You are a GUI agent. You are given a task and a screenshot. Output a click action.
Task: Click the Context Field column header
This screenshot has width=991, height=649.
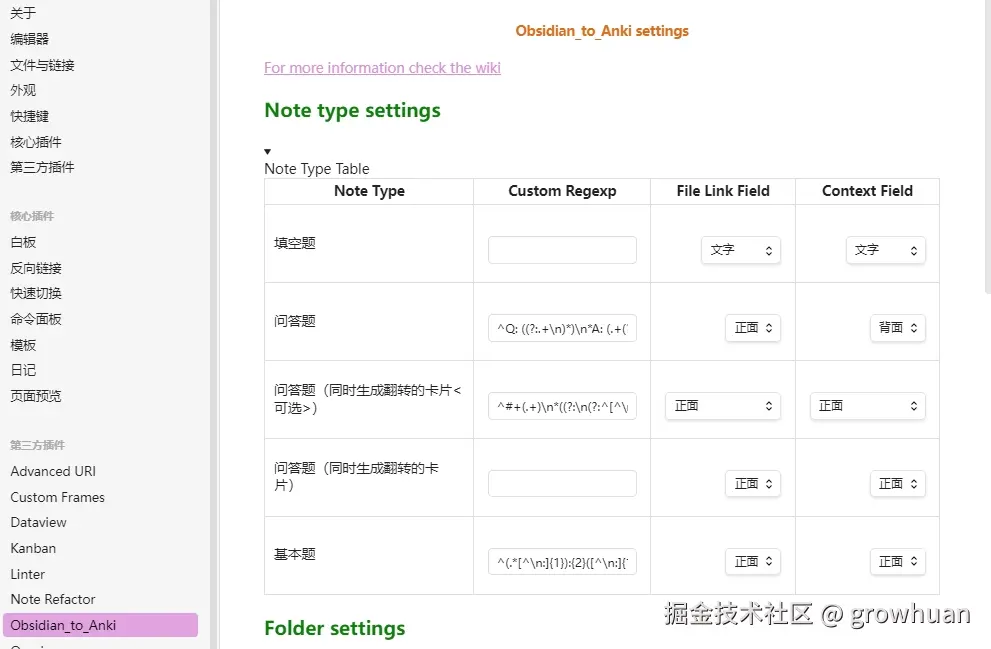tap(867, 191)
